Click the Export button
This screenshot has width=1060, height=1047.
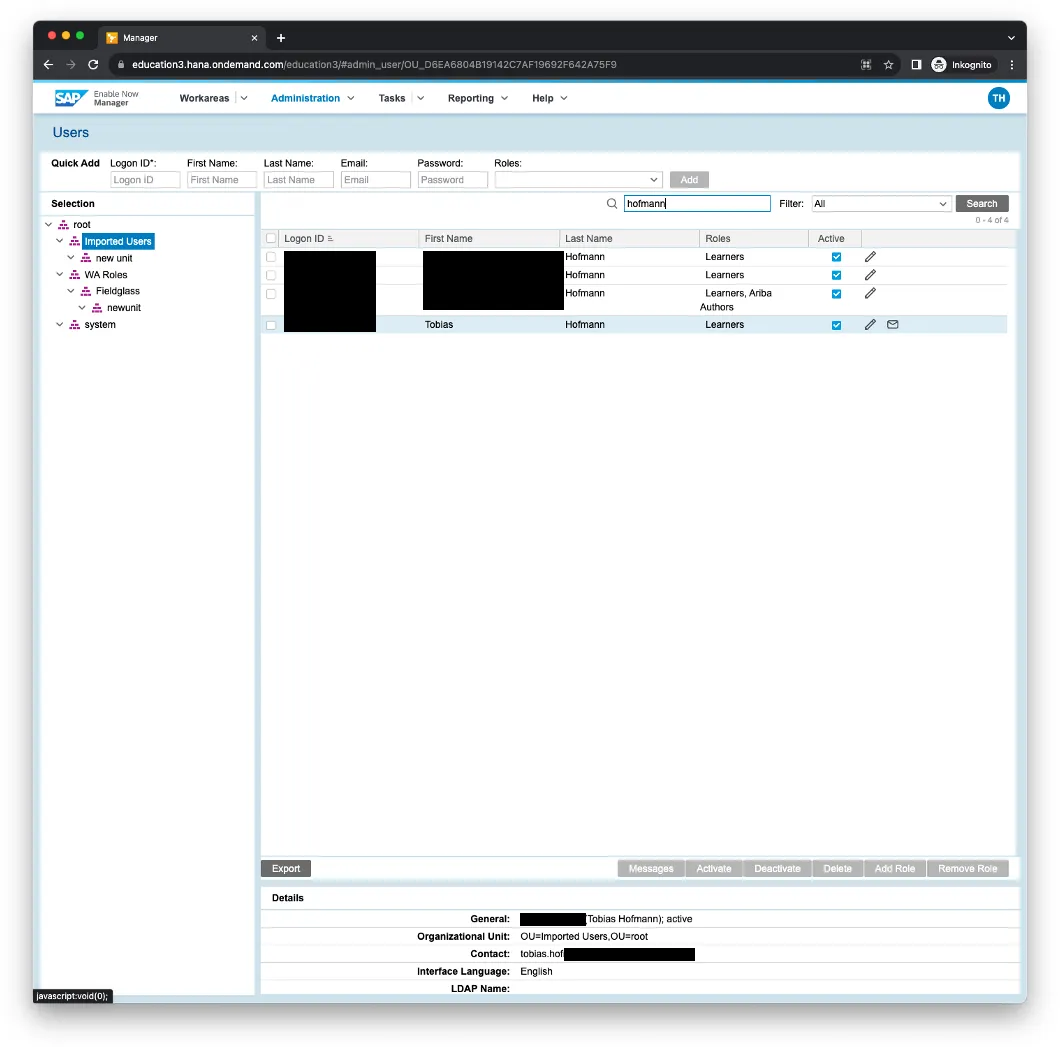click(x=286, y=868)
